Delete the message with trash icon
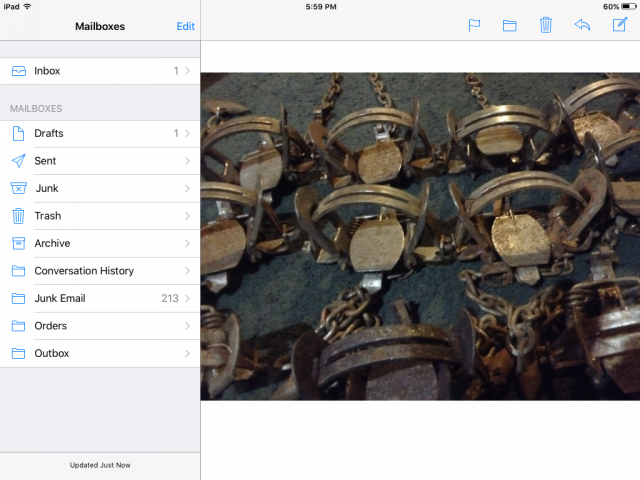Image resolution: width=640 pixels, height=480 pixels. pyautogui.click(x=546, y=25)
